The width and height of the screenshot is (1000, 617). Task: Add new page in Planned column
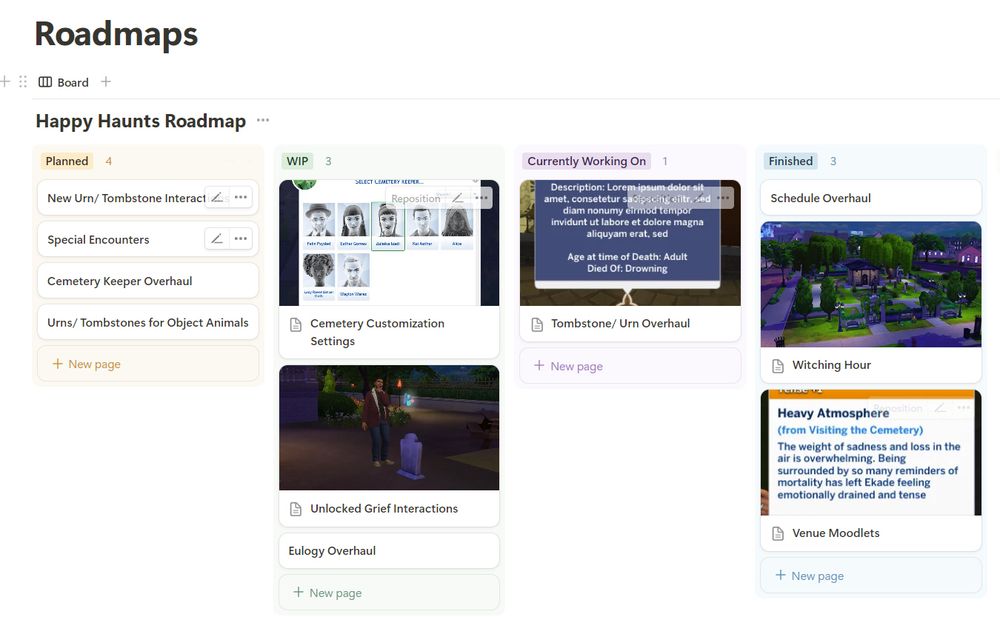(148, 364)
